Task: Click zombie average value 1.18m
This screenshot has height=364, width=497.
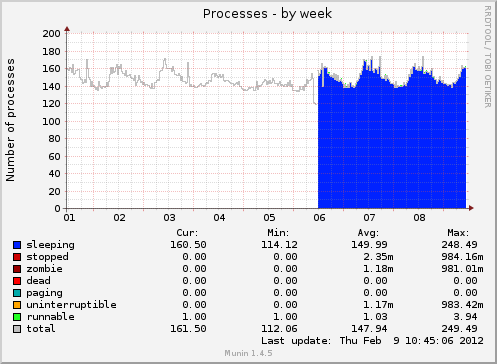Action: coord(378,269)
